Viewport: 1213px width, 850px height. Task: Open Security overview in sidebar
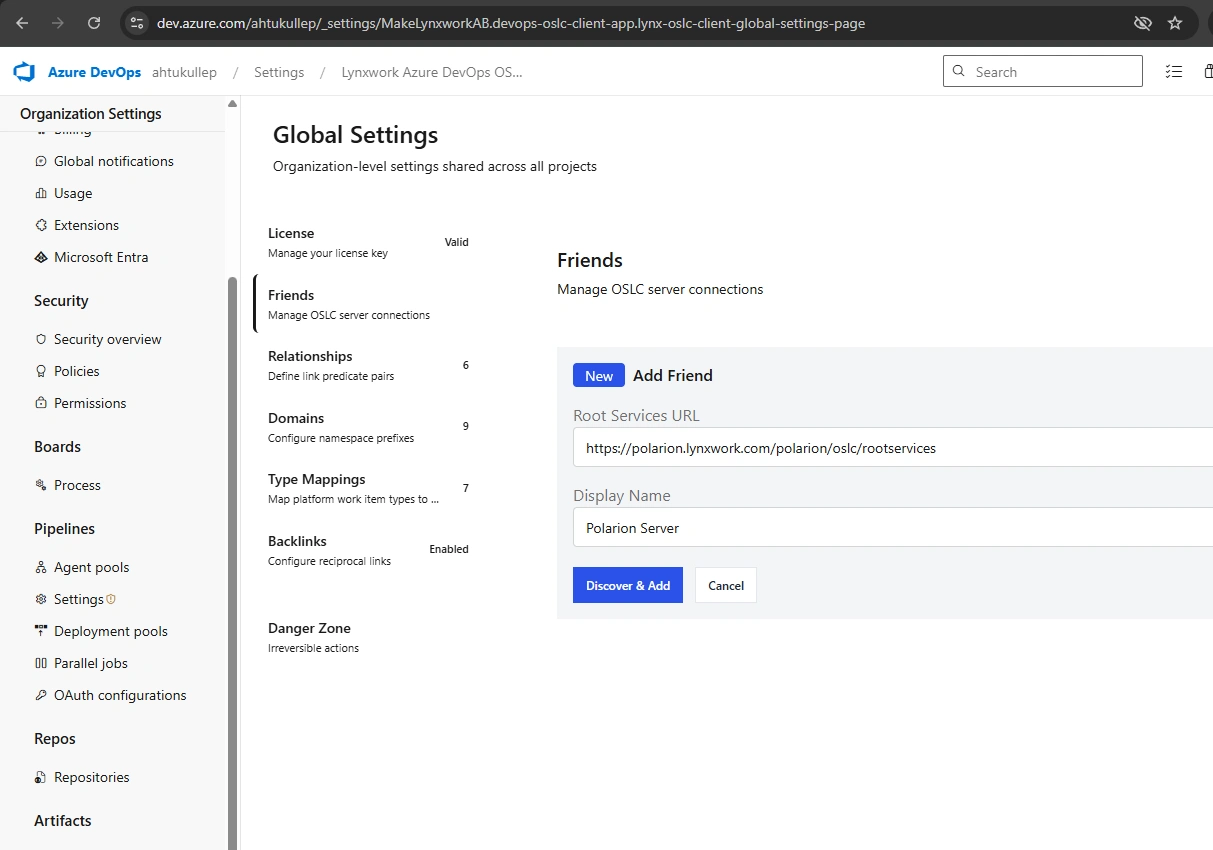(108, 339)
